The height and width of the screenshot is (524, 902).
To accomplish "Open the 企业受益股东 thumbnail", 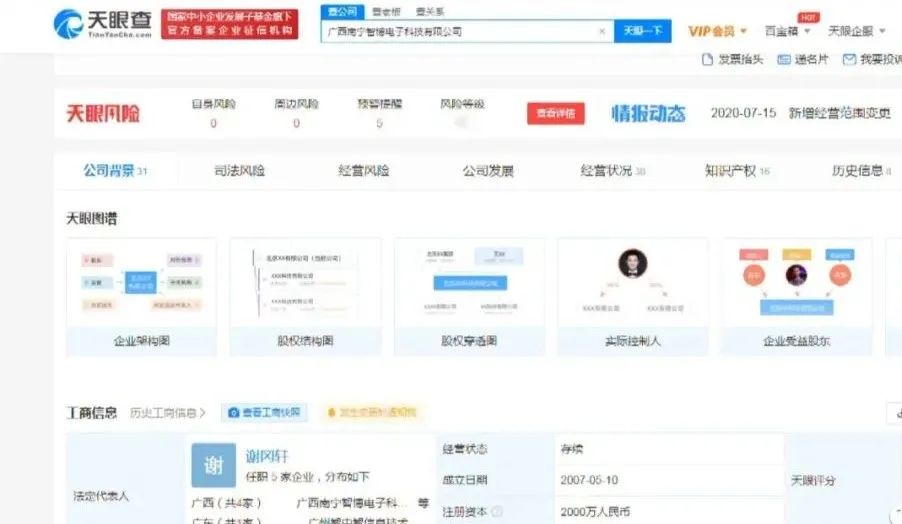I will click(x=797, y=297).
